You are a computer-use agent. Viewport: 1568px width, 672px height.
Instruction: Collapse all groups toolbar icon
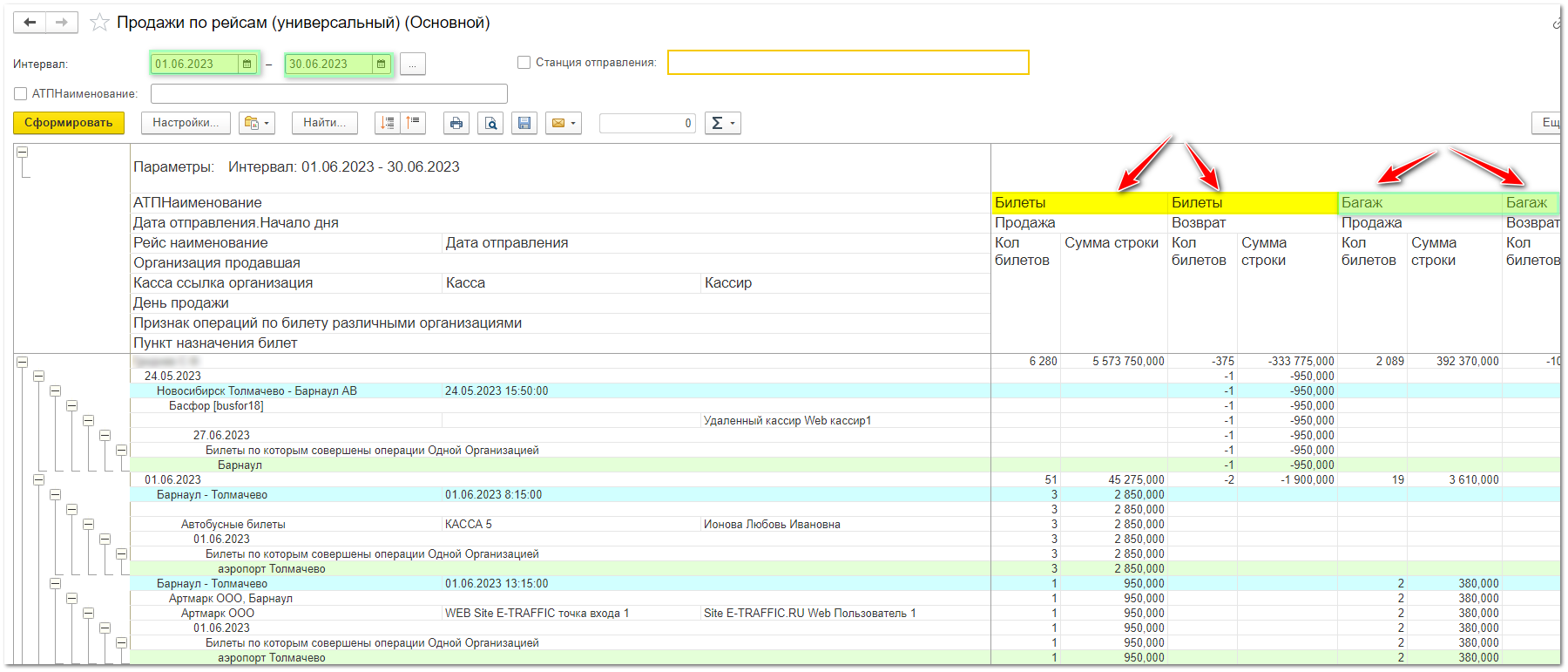click(x=413, y=123)
